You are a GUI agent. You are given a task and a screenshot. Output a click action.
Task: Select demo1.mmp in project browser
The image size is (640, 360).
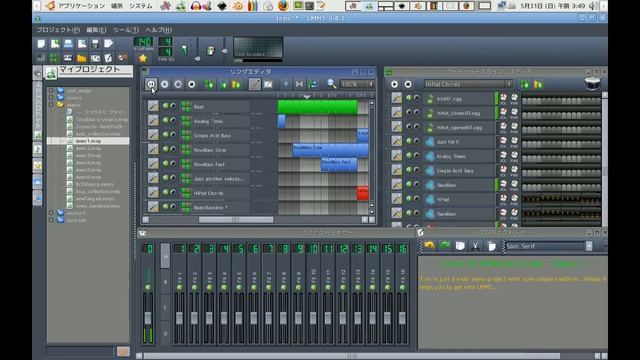(x=88, y=141)
